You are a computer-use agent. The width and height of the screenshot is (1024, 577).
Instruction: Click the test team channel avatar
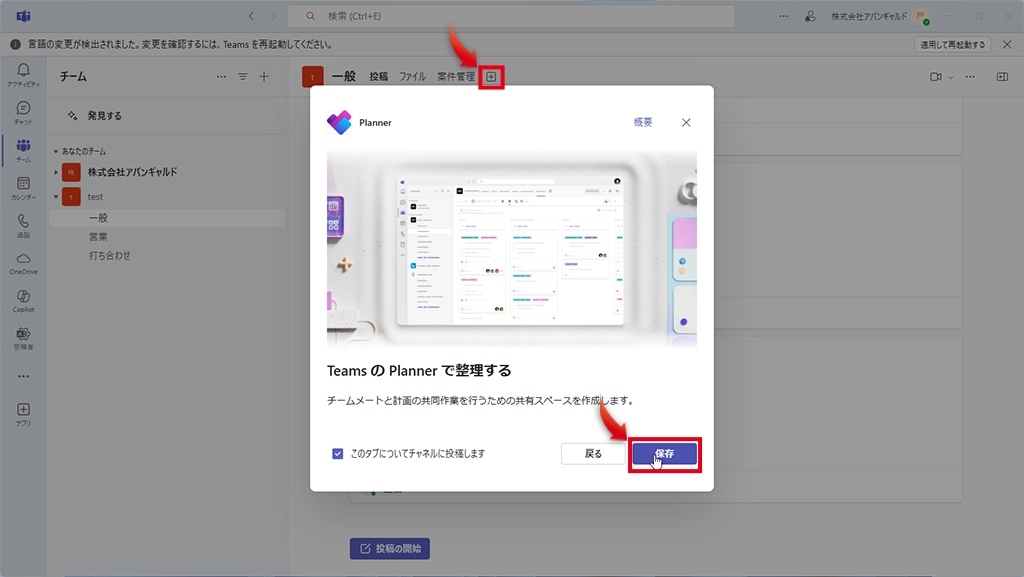click(313, 77)
